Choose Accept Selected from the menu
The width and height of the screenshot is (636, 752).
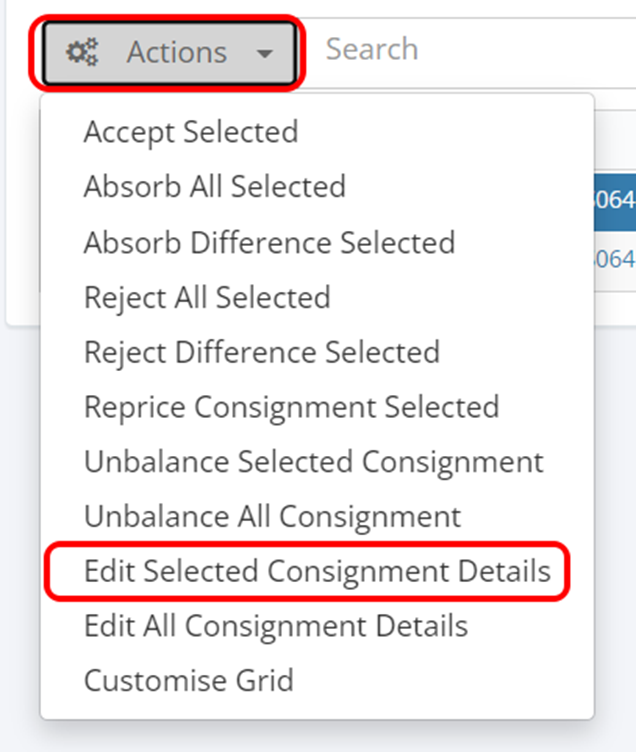(x=190, y=132)
